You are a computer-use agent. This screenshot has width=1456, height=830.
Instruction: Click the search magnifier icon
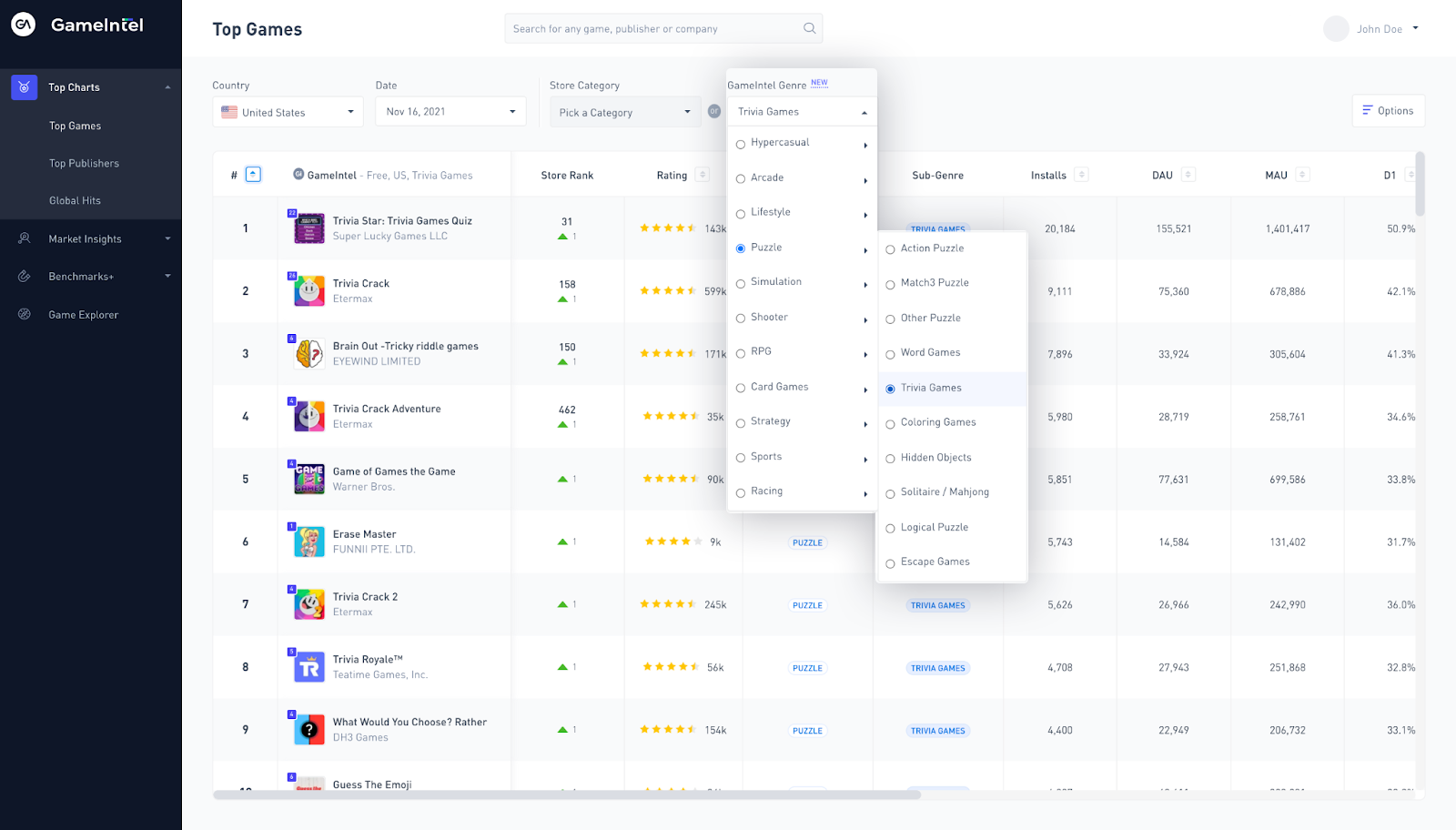coord(809,28)
